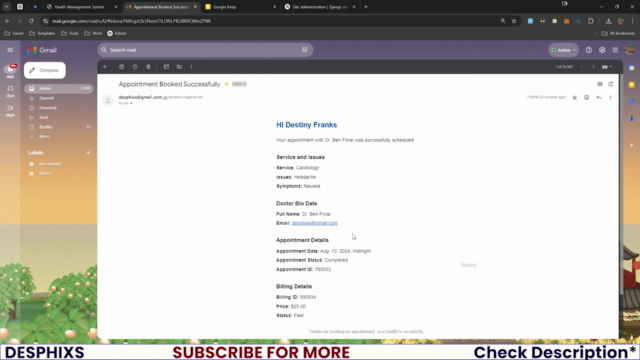Open sender profile avatar
Image resolution: width=640 pixels, height=360 pixels.
108,100
